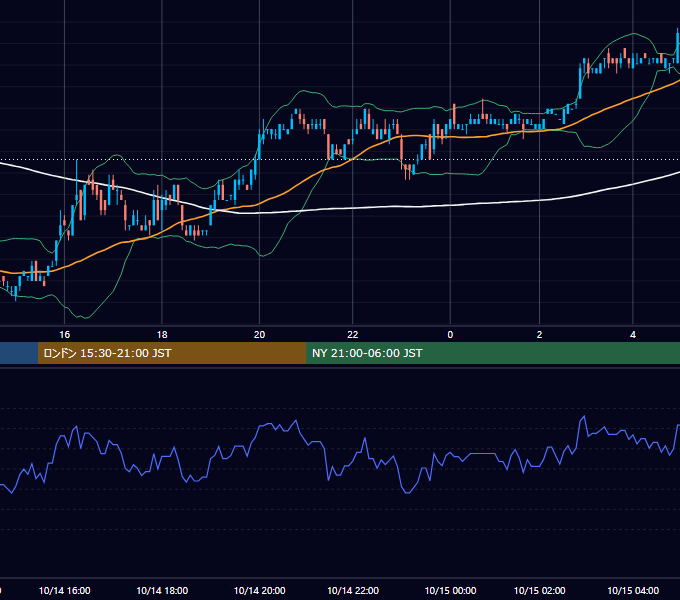Viewport: 680px width, 600px height.
Task: Click the 10/15 00:00 date label
Action: coord(450,590)
